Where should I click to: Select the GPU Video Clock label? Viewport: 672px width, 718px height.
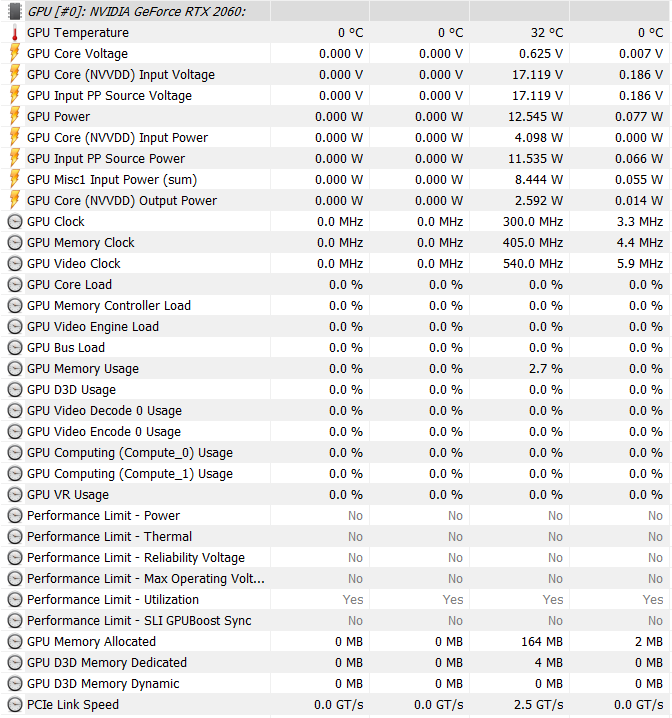pyautogui.click(x=74, y=264)
